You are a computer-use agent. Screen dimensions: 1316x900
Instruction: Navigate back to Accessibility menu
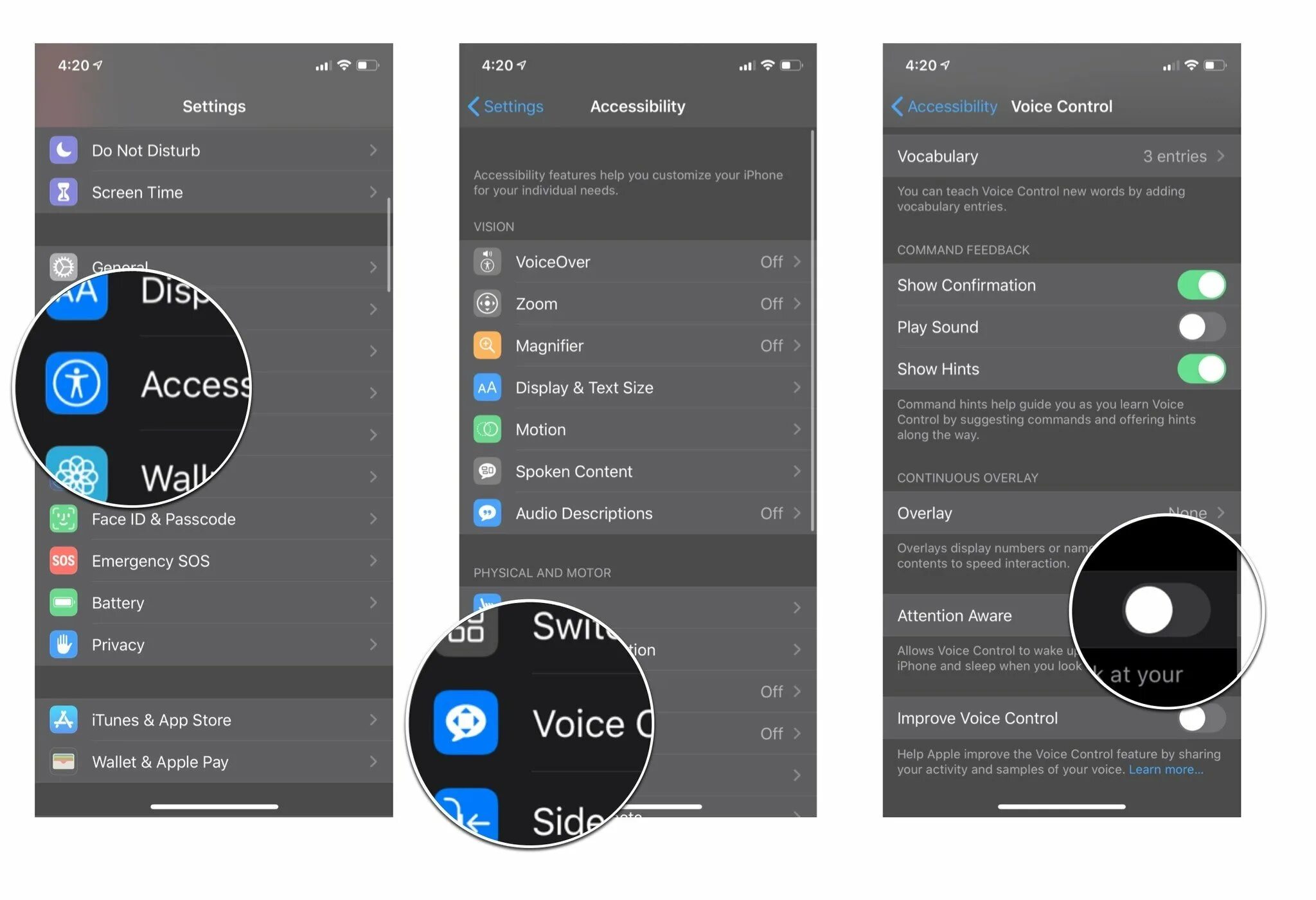(x=937, y=105)
